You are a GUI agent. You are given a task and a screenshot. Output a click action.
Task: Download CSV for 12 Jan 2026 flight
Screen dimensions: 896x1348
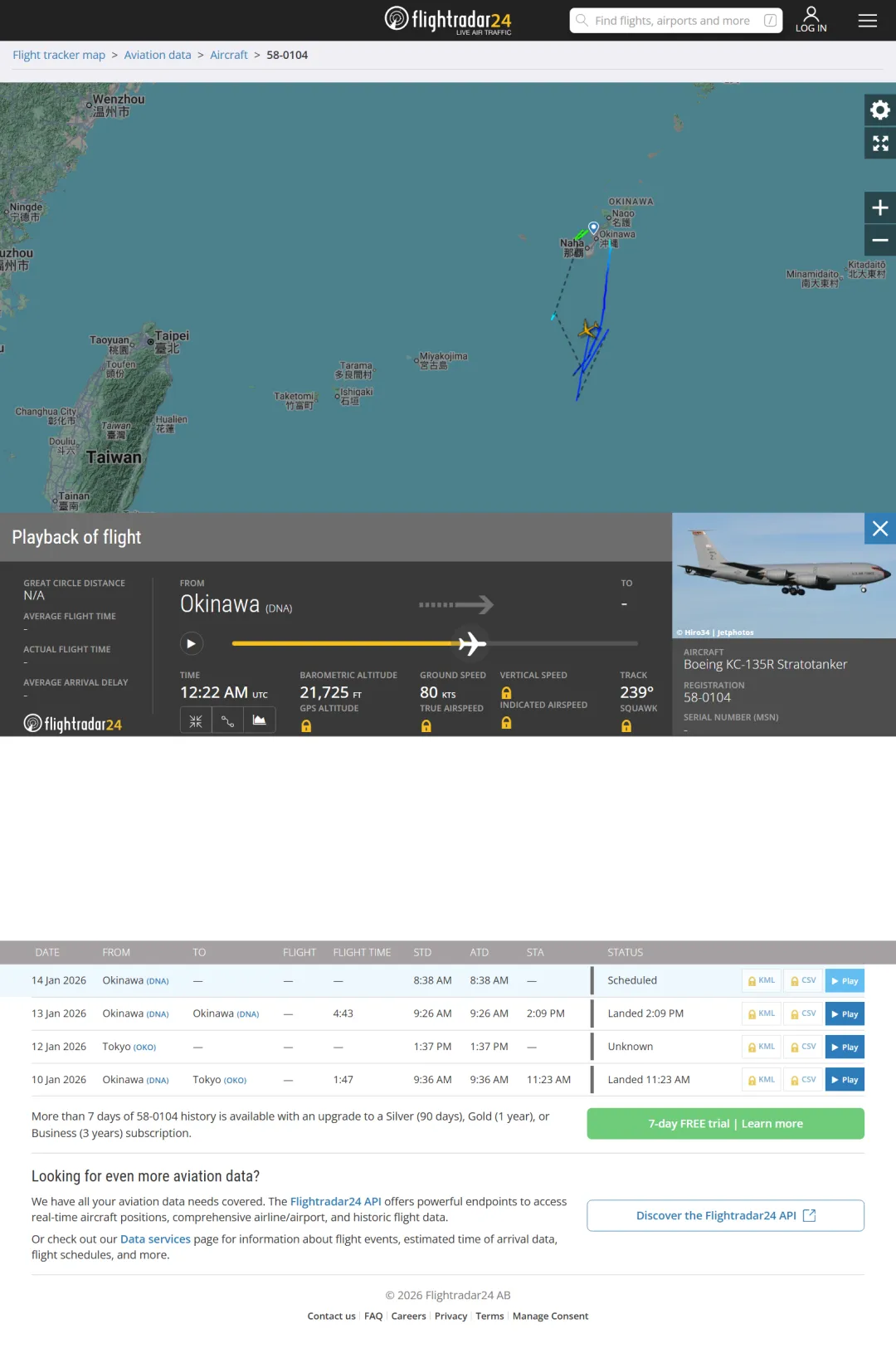(x=803, y=1047)
